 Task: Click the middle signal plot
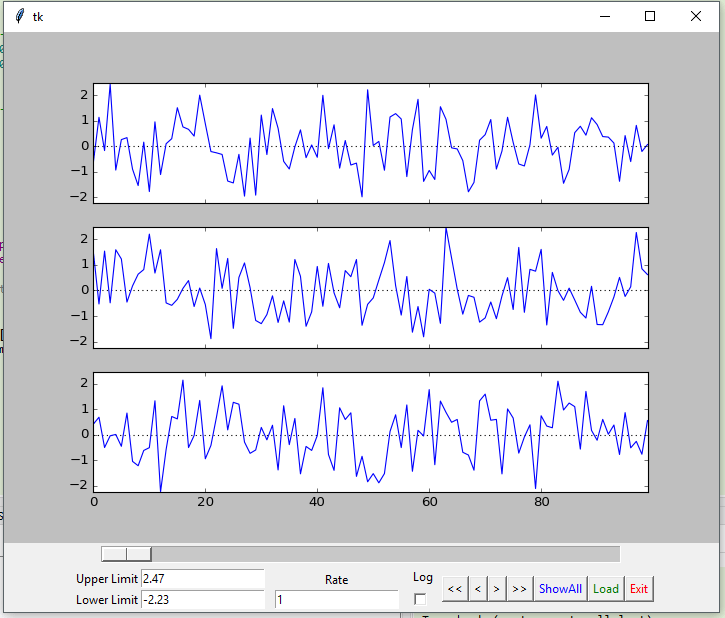[x=371, y=288]
